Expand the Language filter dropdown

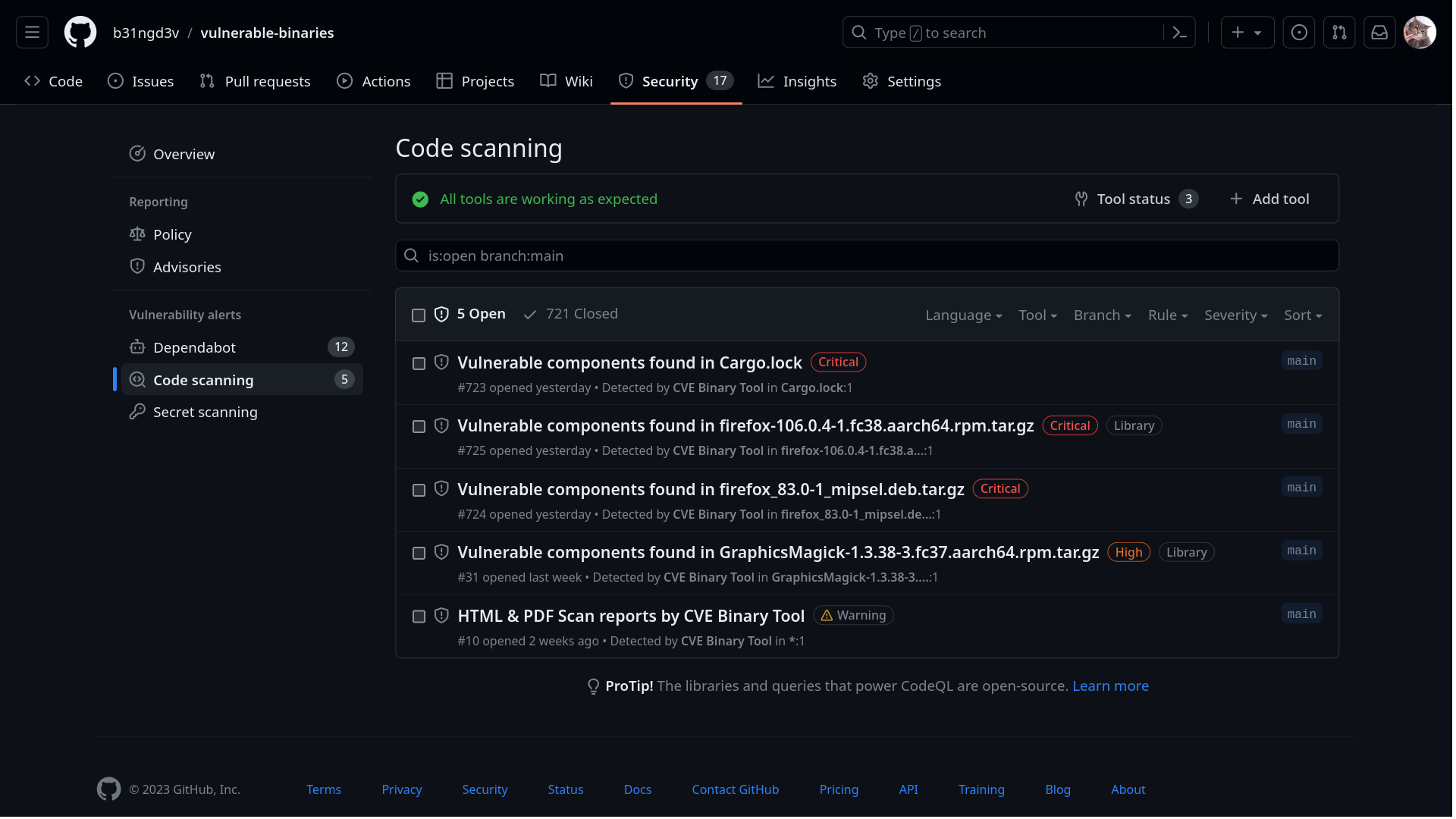(x=963, y=315)
